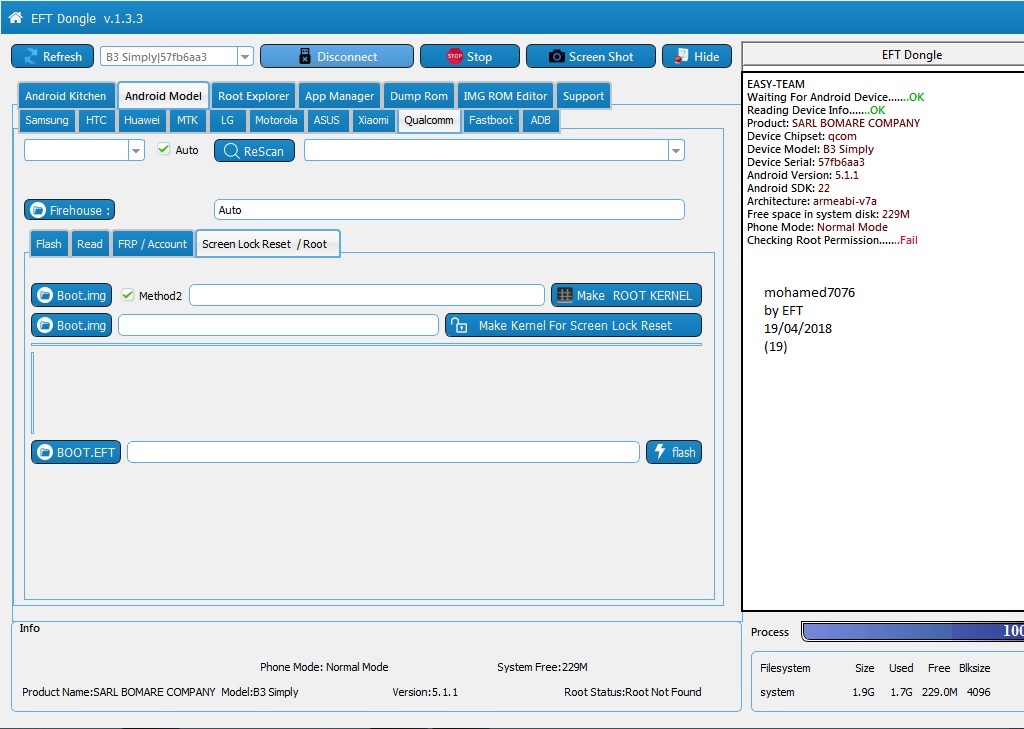Open the Root Explorer tab
Viewport: 1024px width, 729px height.
(253, 96)
